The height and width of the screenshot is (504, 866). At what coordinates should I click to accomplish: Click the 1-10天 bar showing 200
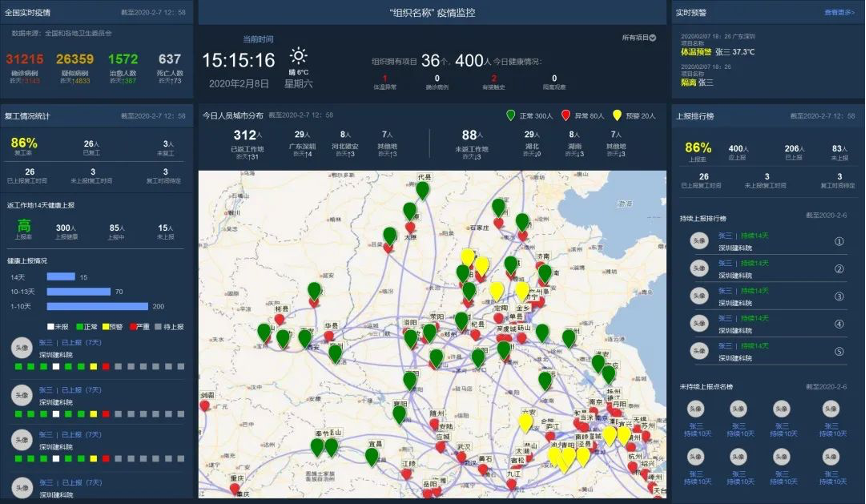tap(97, 306)
